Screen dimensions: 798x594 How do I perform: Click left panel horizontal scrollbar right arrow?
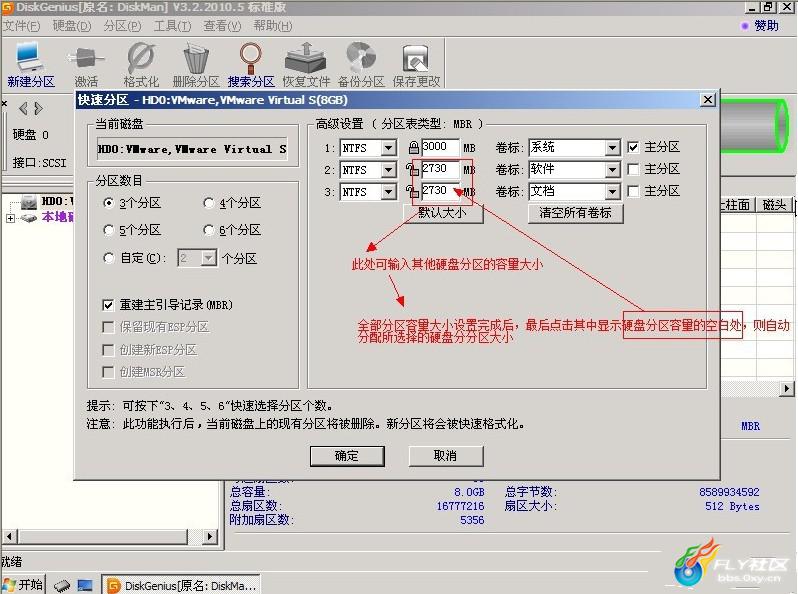209,536
